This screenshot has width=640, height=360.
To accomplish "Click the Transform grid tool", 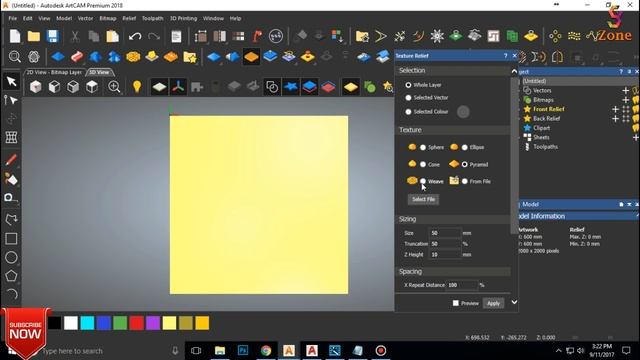I will (11, 137).
